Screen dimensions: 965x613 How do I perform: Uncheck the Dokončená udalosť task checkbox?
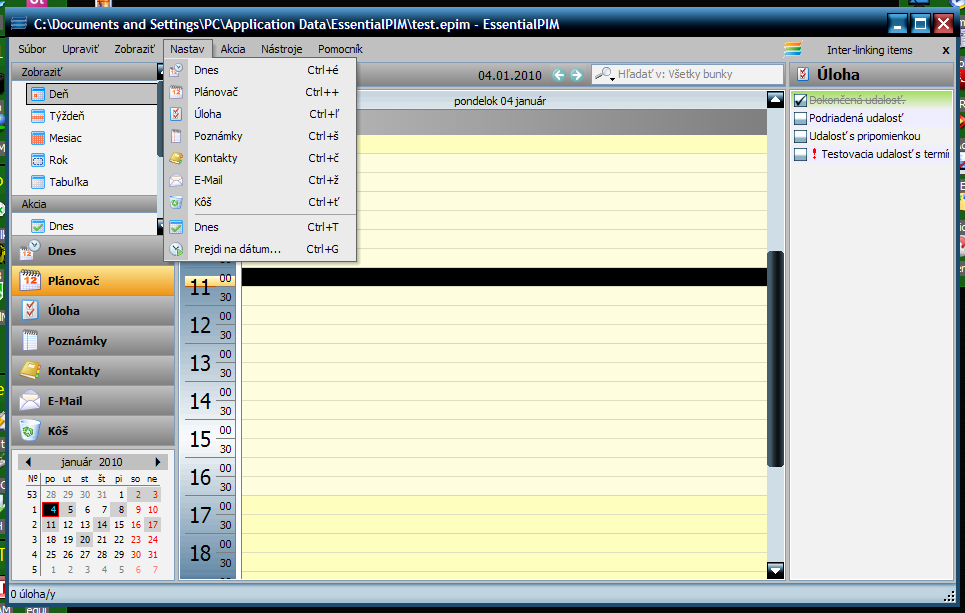(800, 100)
